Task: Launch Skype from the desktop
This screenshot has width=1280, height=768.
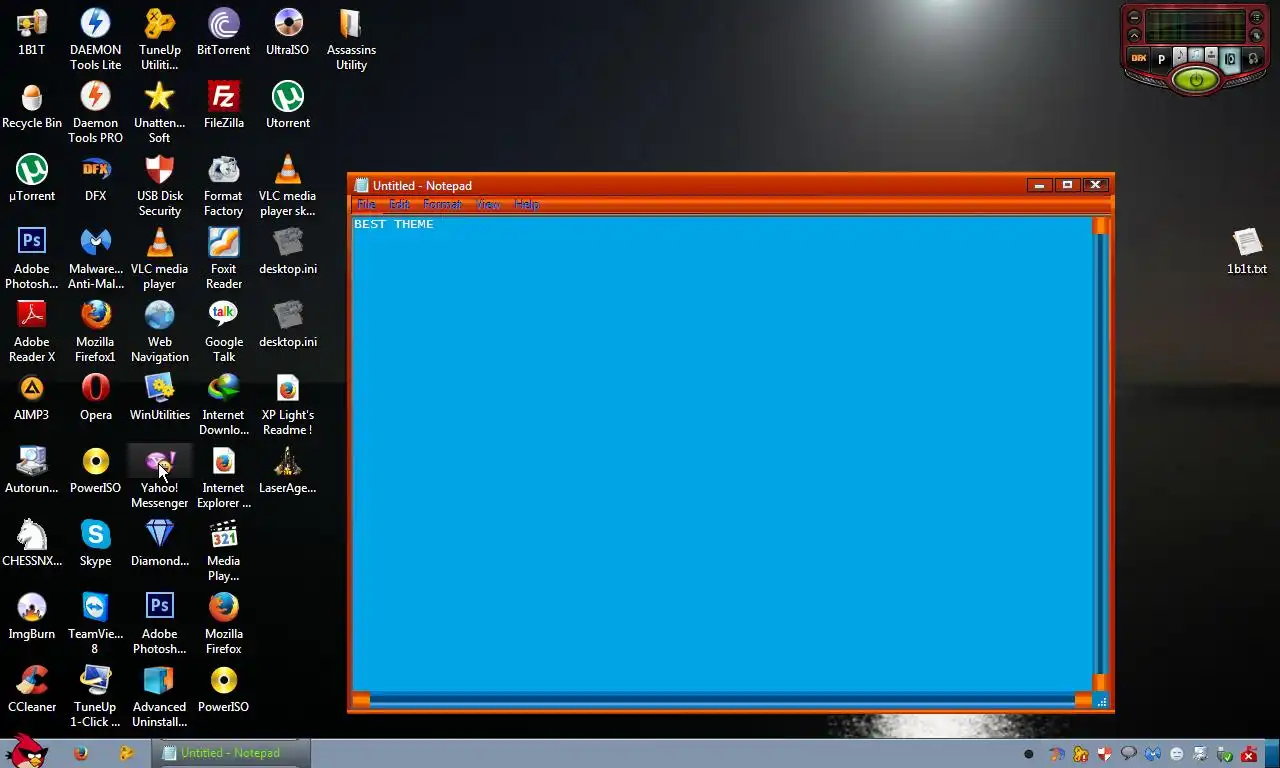Action: [96, 543]
